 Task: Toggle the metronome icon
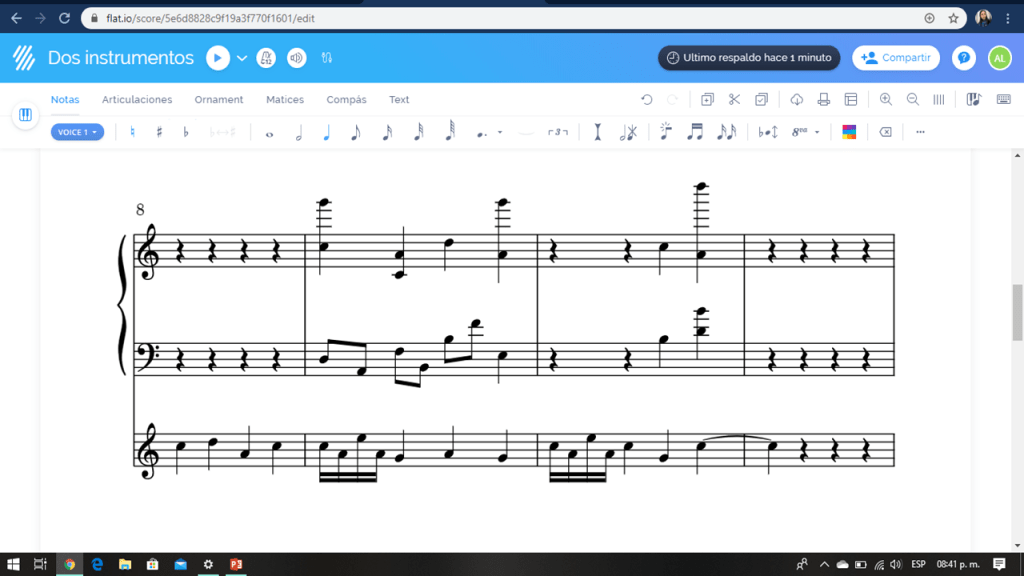(x=267, y=58)
